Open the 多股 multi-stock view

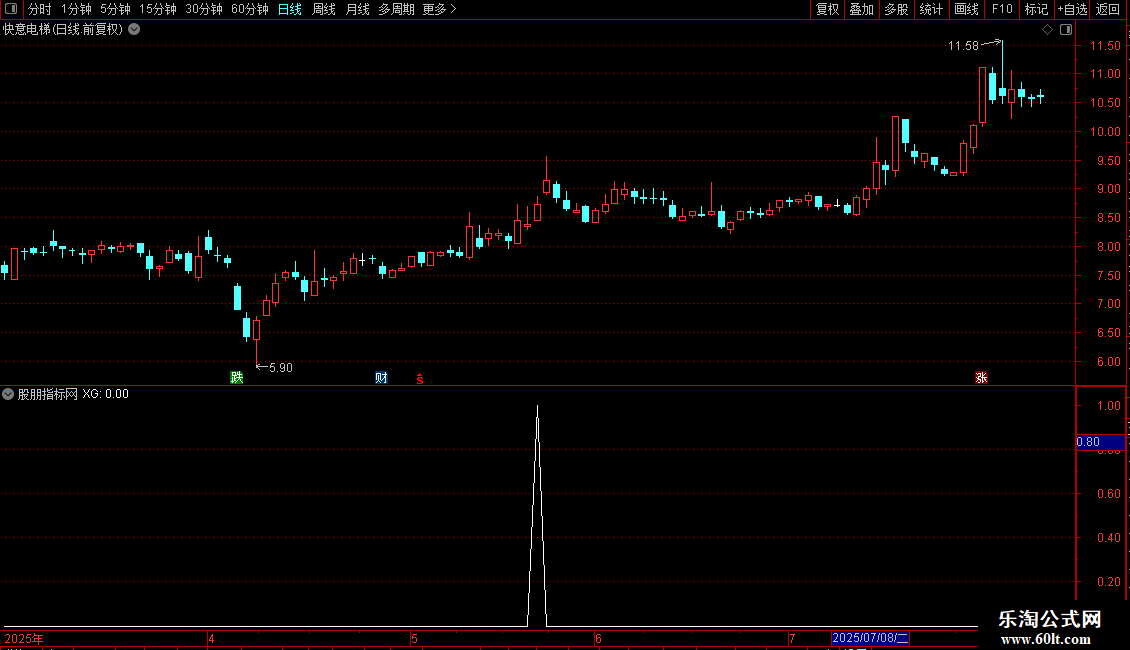coord(897,9)
